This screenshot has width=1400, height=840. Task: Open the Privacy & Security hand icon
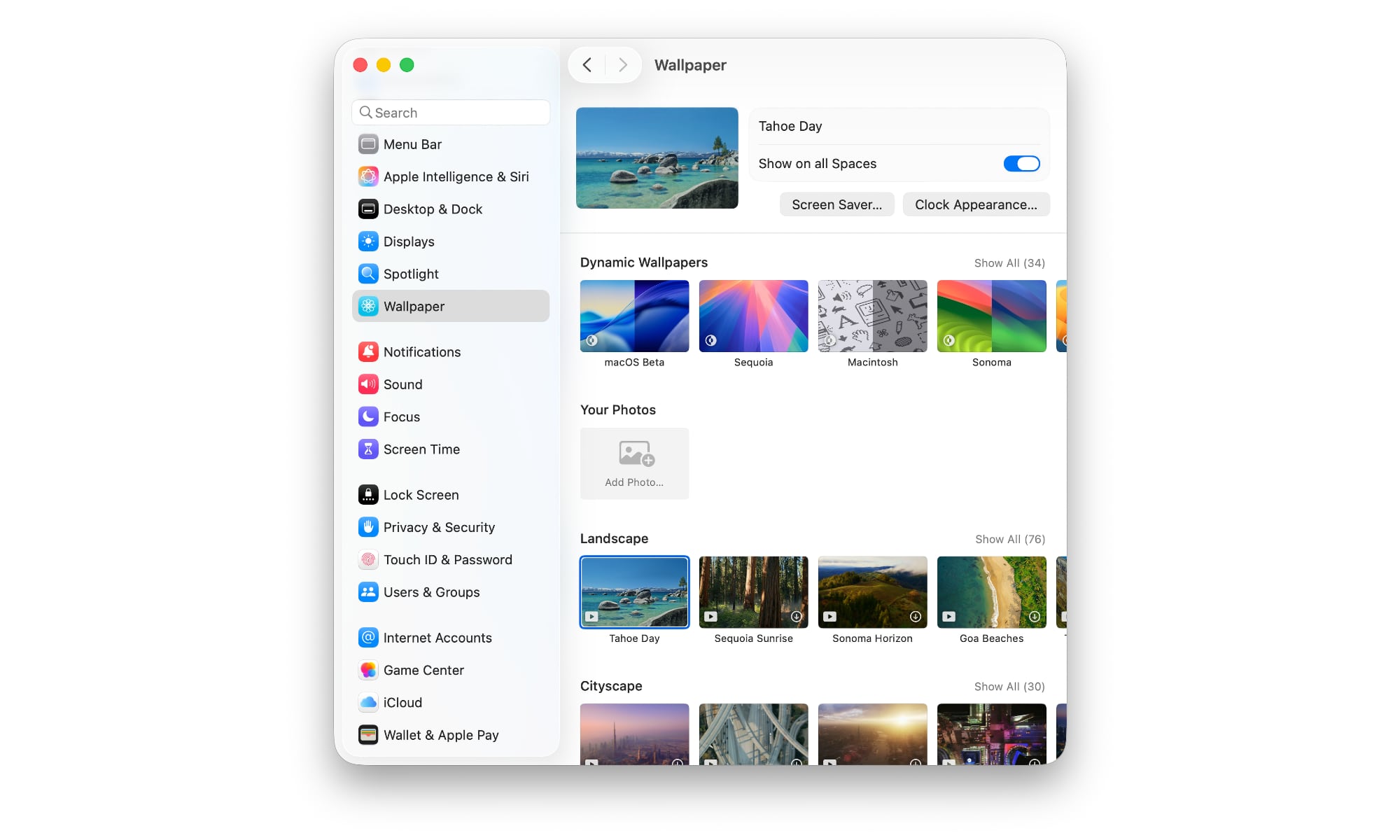click(368, 527)
